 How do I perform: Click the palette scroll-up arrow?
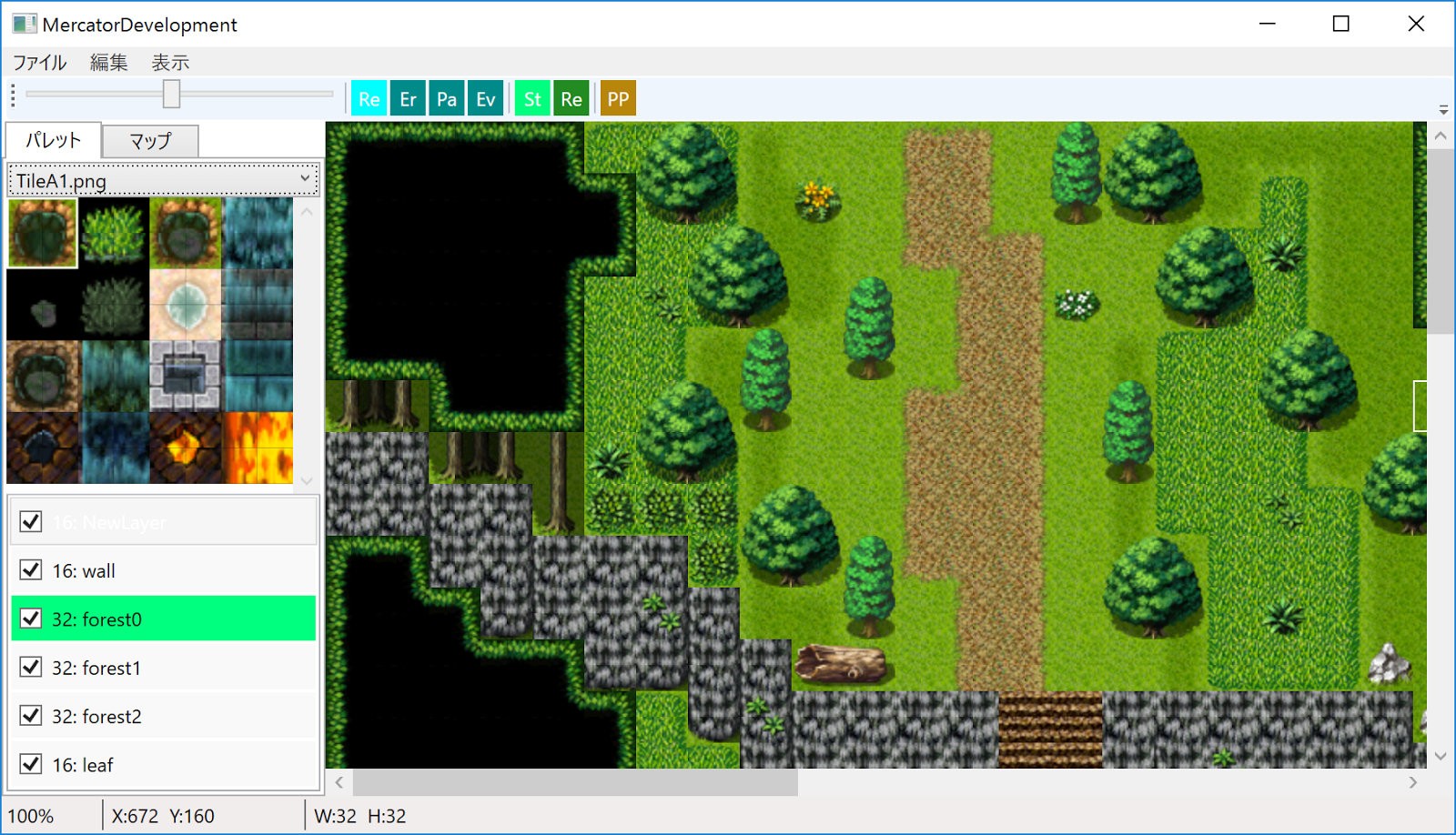pyautogui.click(x=307, y=211)
